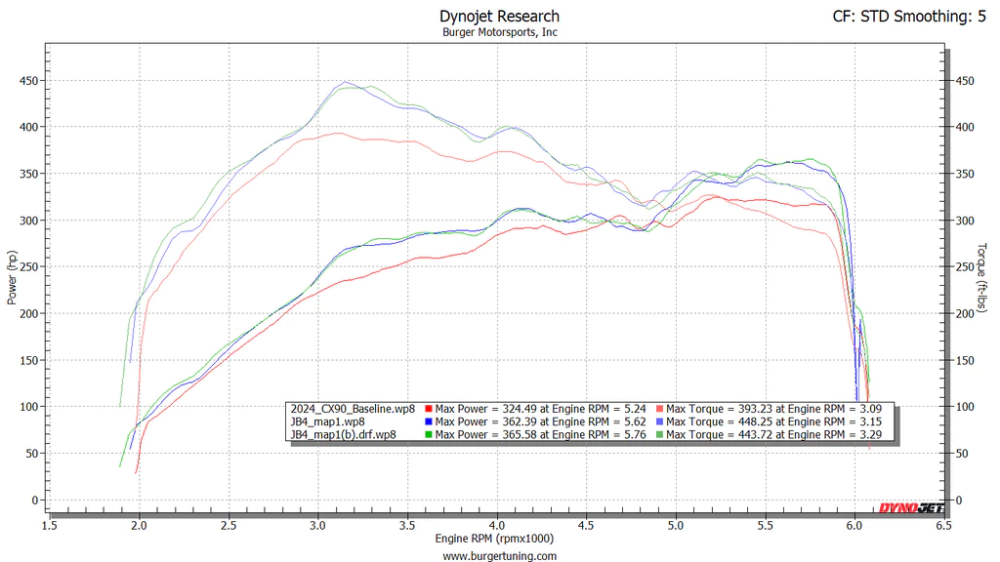
Task: Click the 300 tick on the Power axis
Action: [29, 221]
